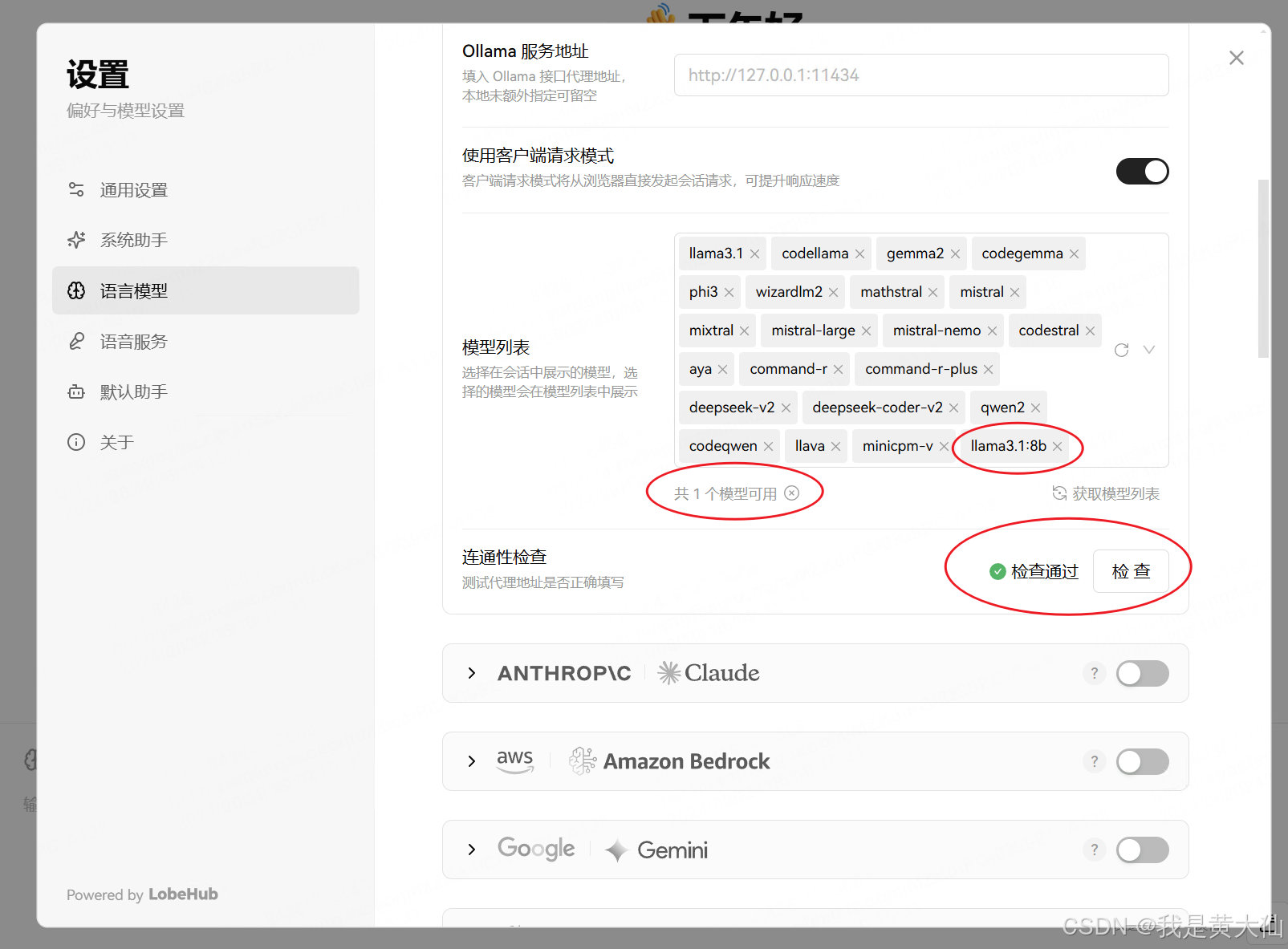This screenshot has height=949, width=1288.
Task: Open Anthropic help question mark
Action: (x=1095, y=673)
